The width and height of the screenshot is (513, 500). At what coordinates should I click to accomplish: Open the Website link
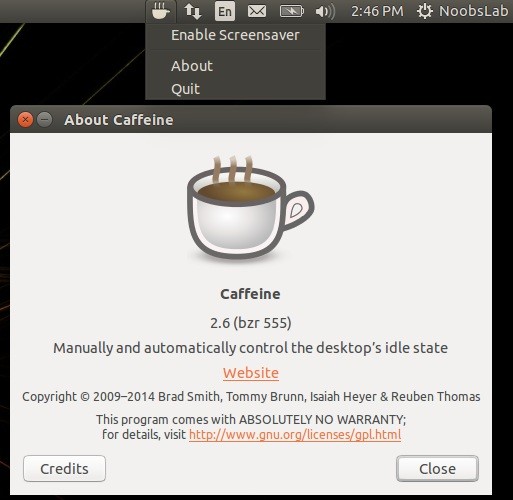pos(251,373)
